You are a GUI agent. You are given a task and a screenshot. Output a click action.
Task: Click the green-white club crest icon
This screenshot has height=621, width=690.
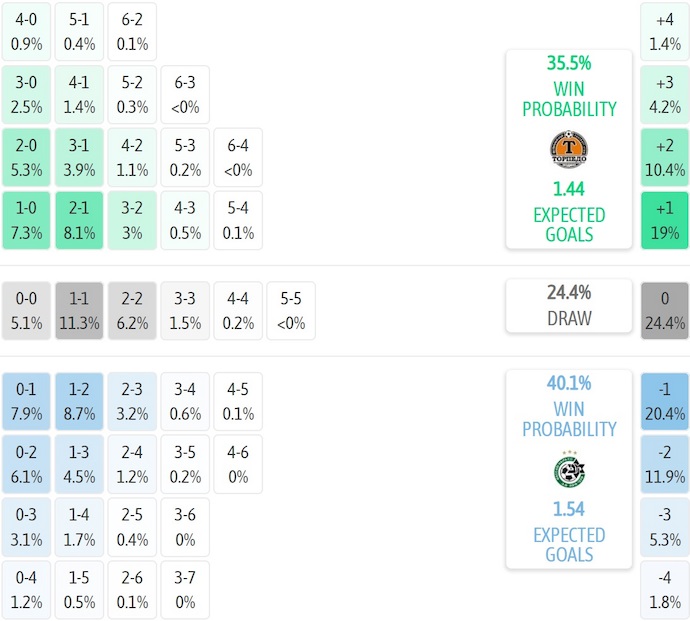point(569,470)
